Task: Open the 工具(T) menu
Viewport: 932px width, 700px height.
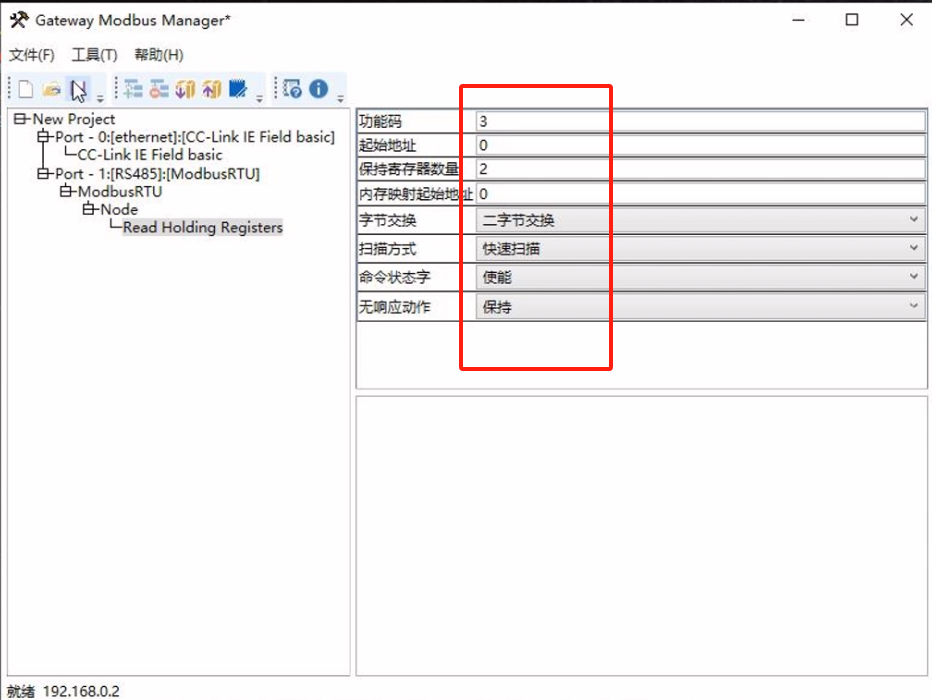Action: 94,55
